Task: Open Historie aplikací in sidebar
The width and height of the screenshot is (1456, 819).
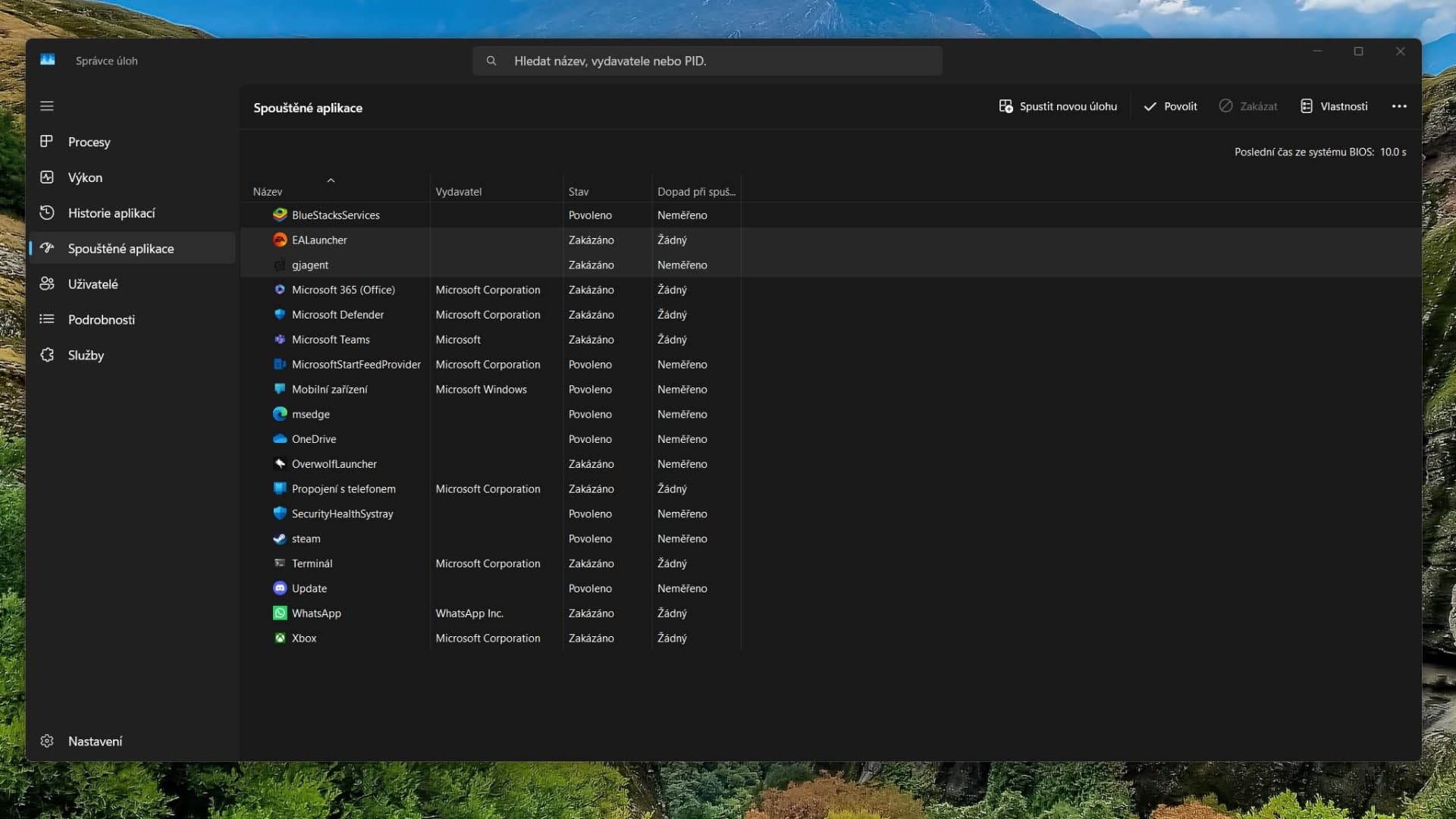Action: (111, 213)
